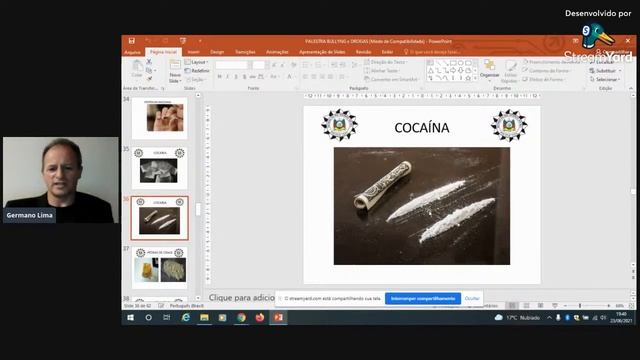The width and height of the screenshot is (640, 360).
Task: Open Internet Explorer from taskbar
Action: [186, 318]
